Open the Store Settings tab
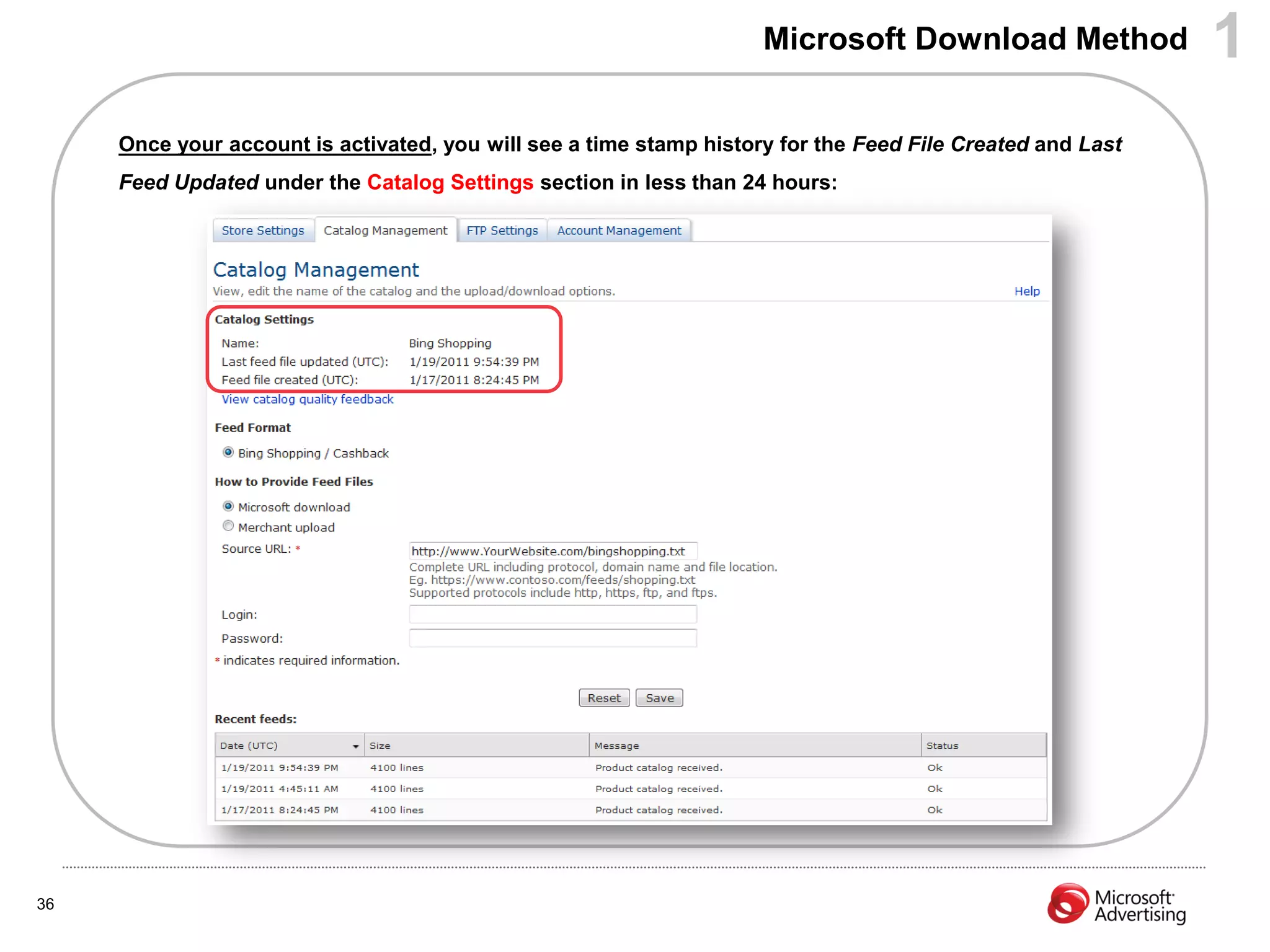Screen dimensions: 1270x952 (x=263, y=231)
